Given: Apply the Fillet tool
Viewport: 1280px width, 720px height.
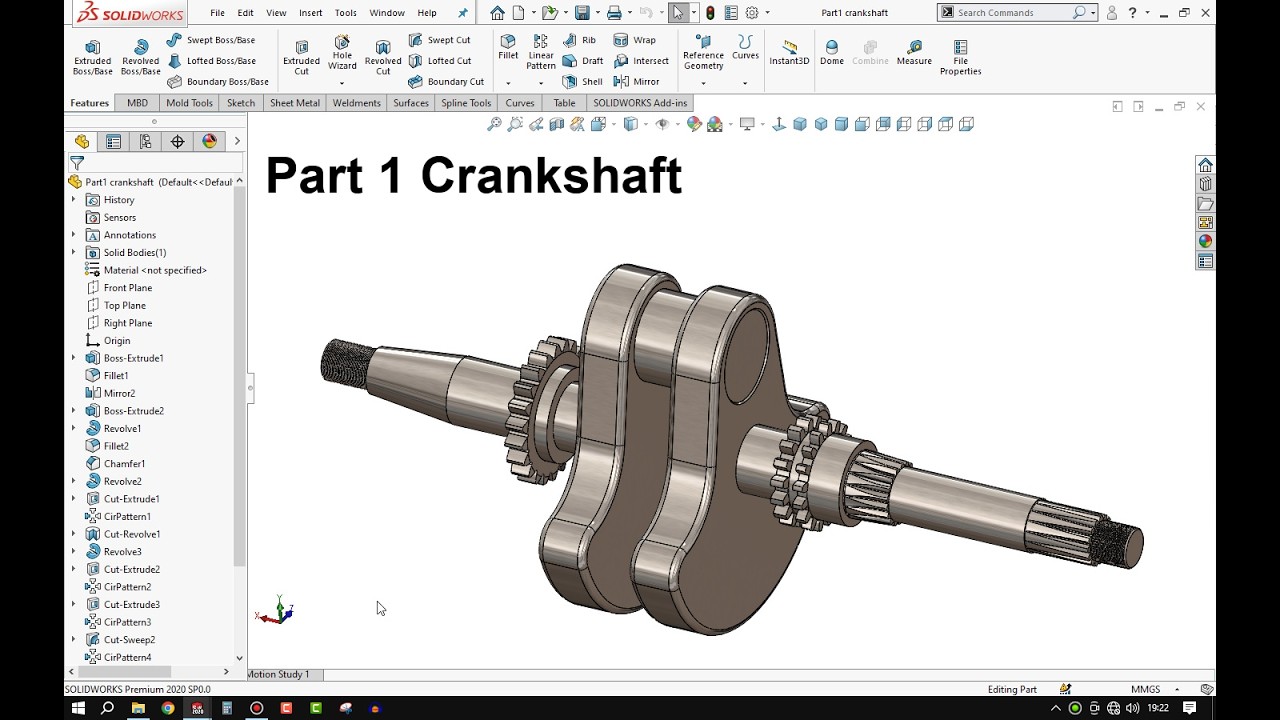Looking at the screenshot, I should [x=508, y=47].
